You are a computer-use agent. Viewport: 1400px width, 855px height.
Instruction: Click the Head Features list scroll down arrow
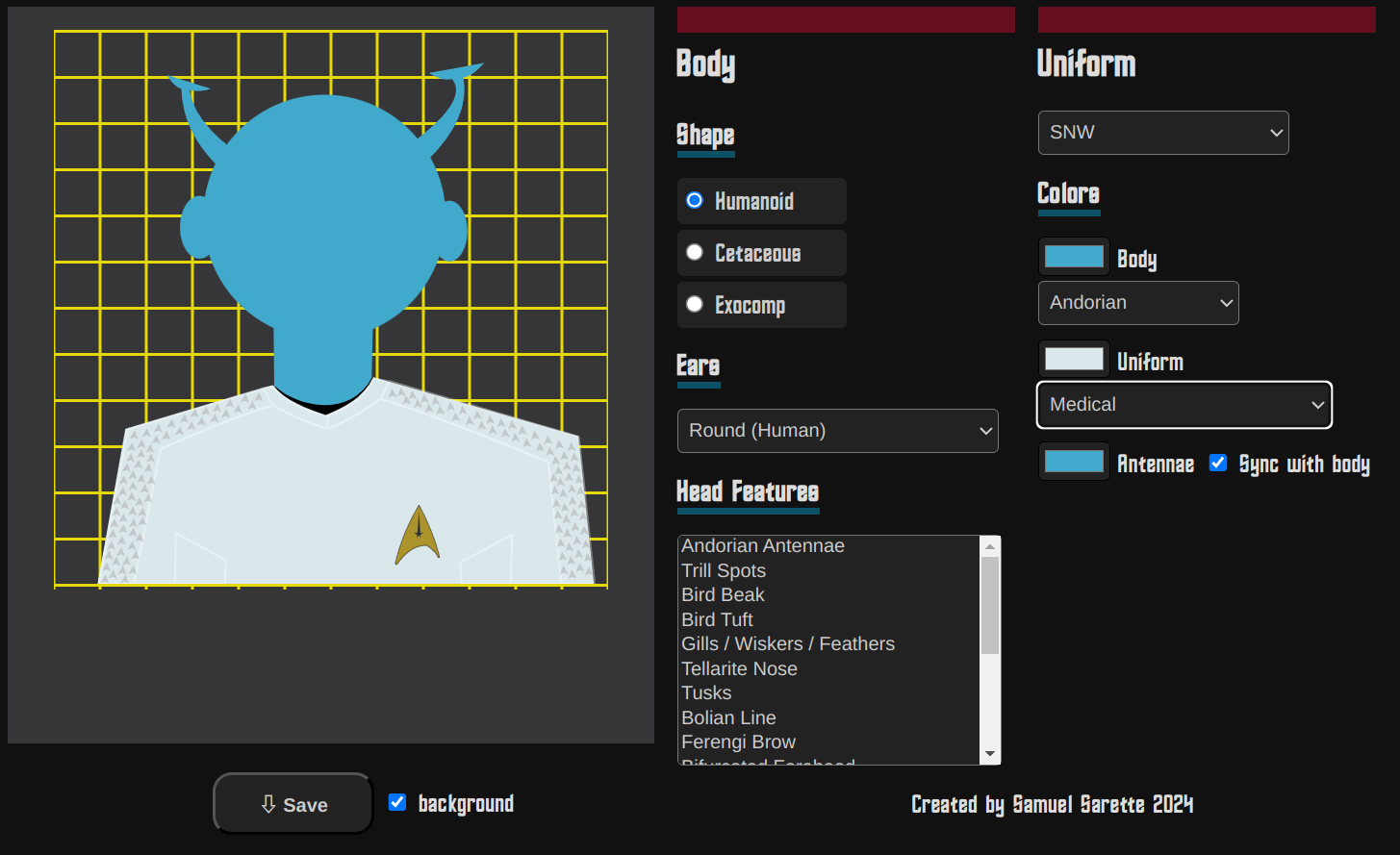pyautogui.click(x=990, y=754)
